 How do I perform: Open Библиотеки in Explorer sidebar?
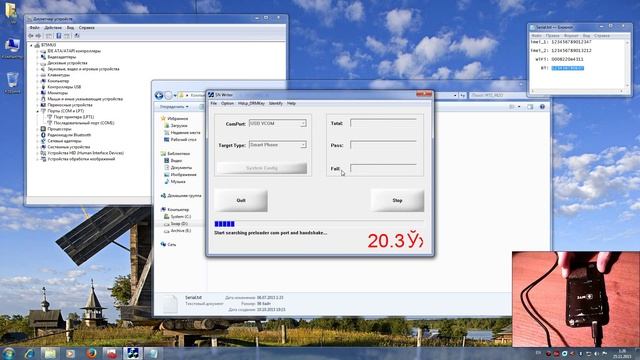click(x=175, y=153)
